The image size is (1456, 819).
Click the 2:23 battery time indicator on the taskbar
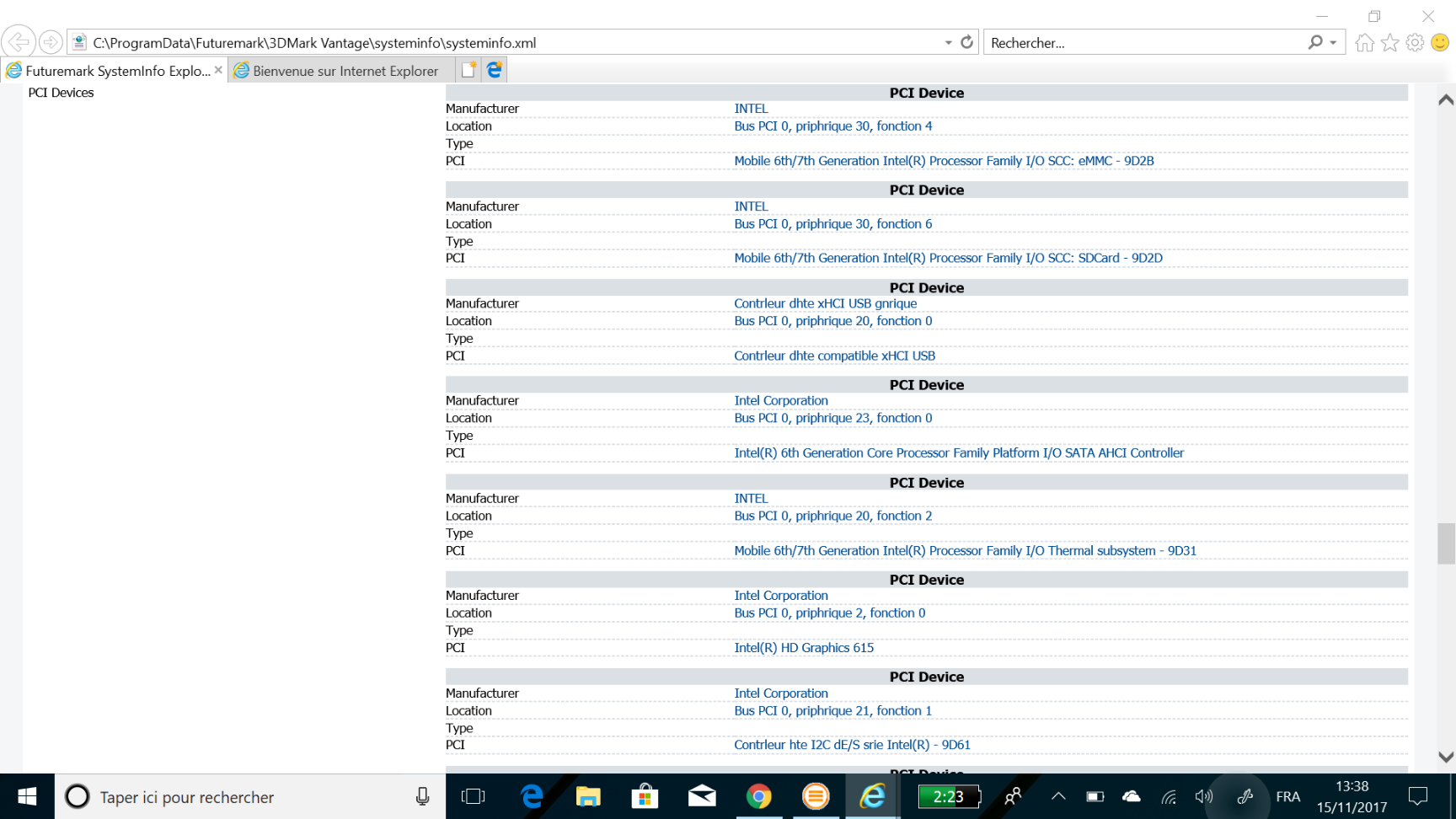point(950,796)
